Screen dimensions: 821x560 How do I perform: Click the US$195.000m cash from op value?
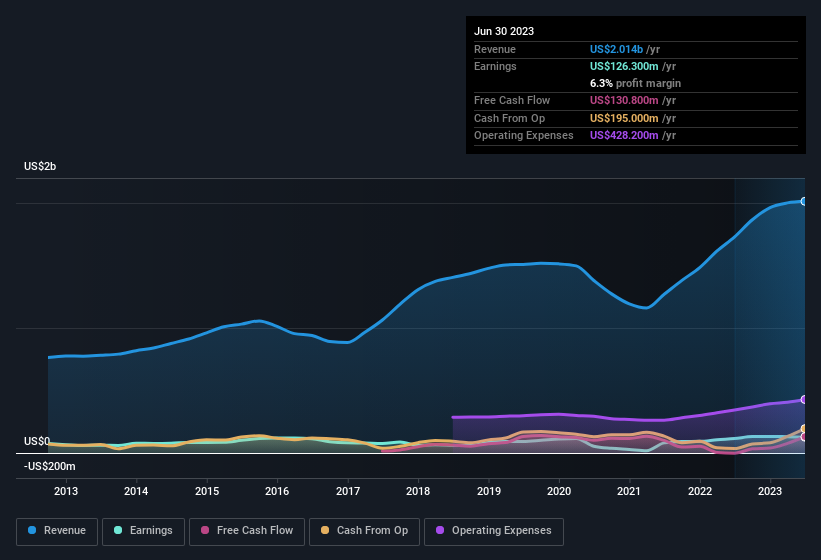coord(624,118)
